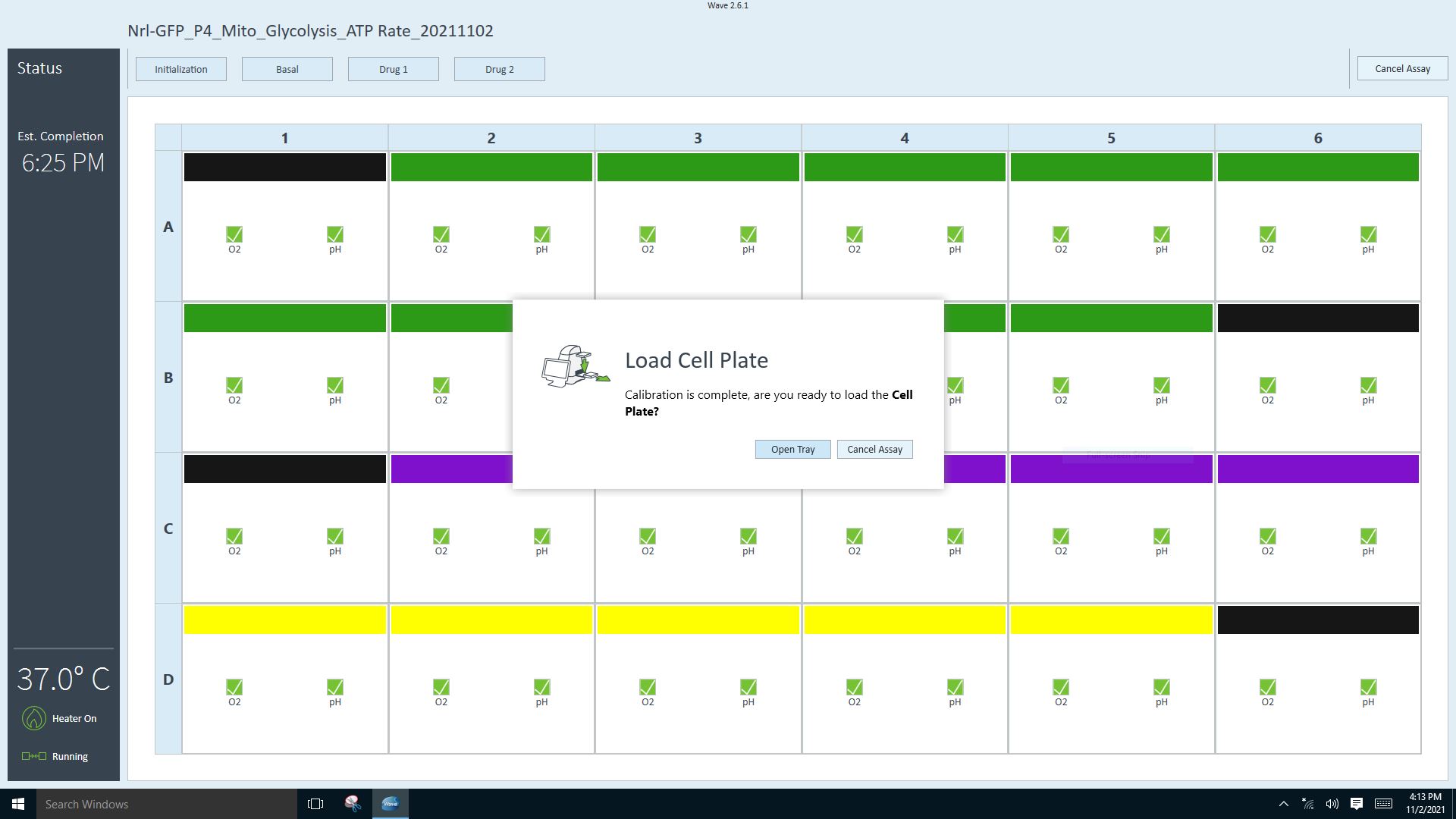Open Windows Start menu

[18, 804]
